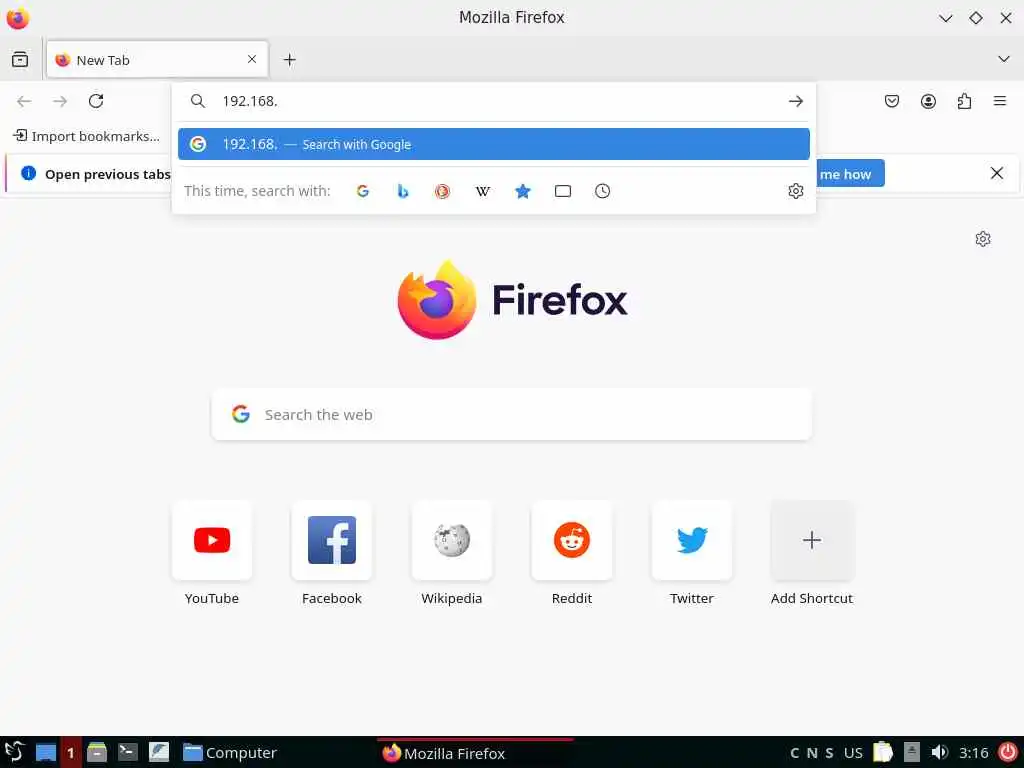Click the Go arrow in the address bar
1024x768 pixels.
[795, 101]
